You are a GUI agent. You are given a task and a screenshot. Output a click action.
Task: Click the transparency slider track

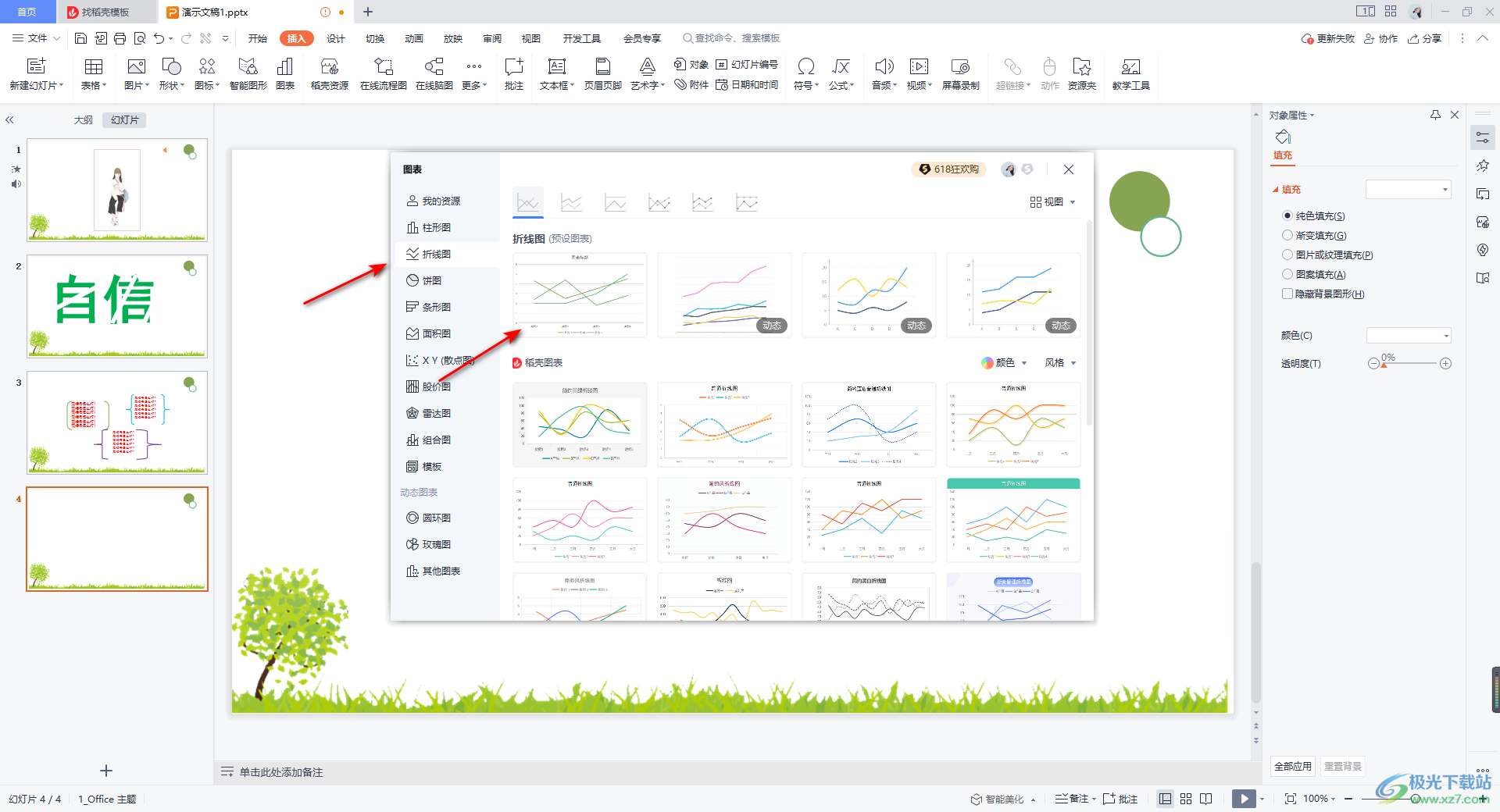point(1409,364)
